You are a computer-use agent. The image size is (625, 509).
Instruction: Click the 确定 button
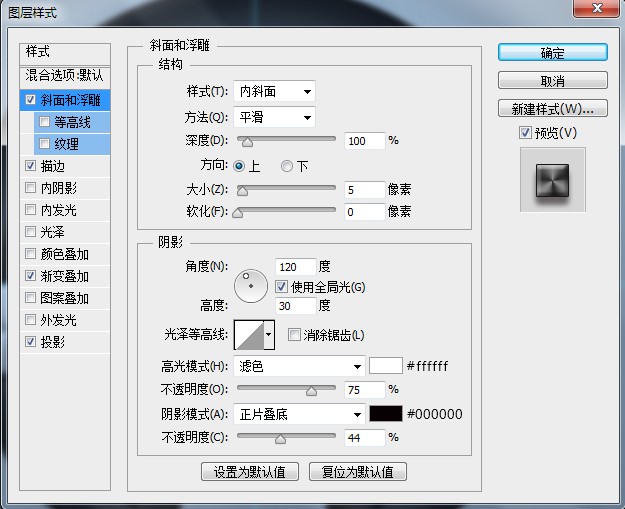click(x=552, y=52)
